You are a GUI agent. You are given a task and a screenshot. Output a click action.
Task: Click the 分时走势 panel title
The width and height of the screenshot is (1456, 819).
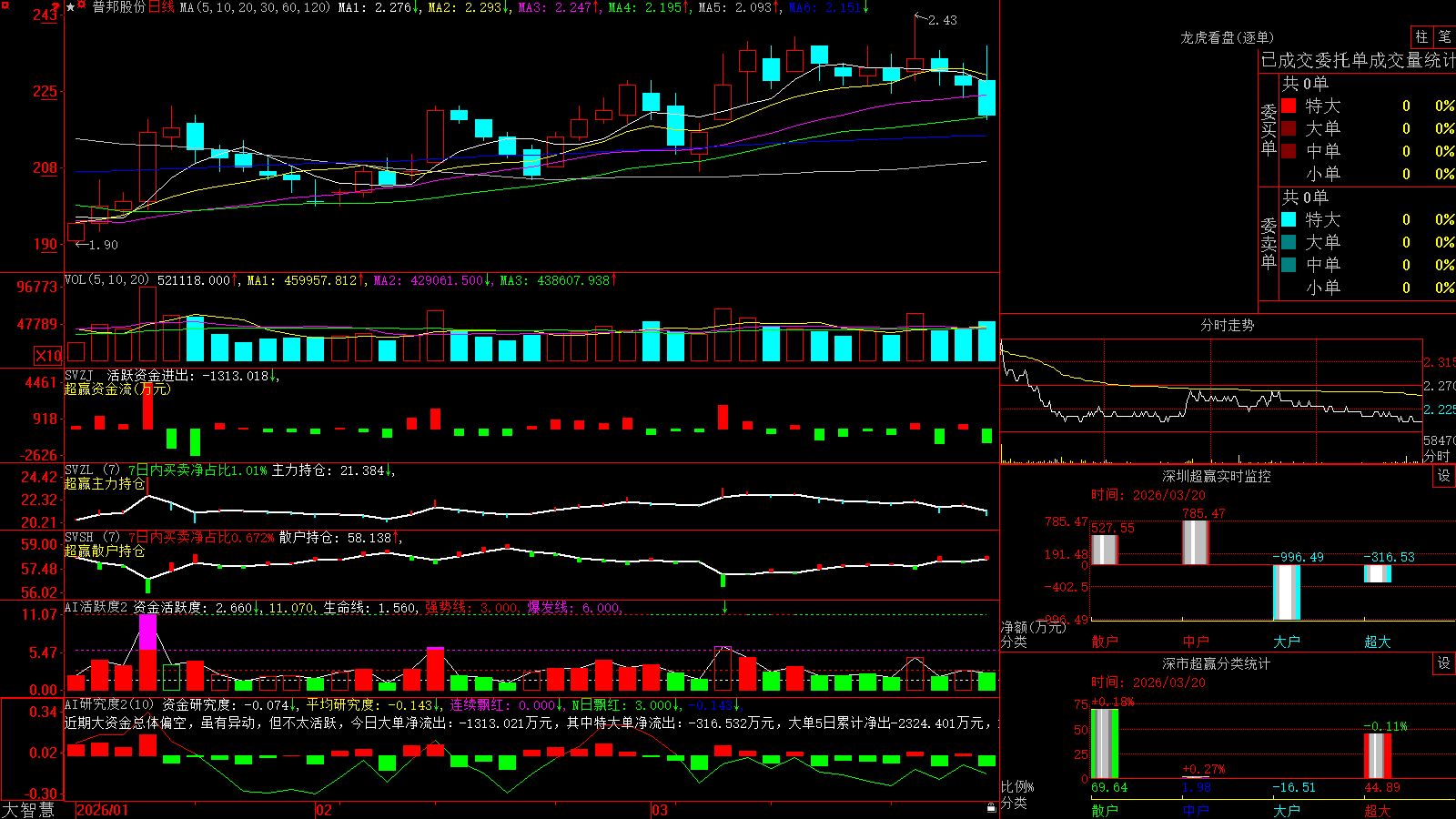1227,325
